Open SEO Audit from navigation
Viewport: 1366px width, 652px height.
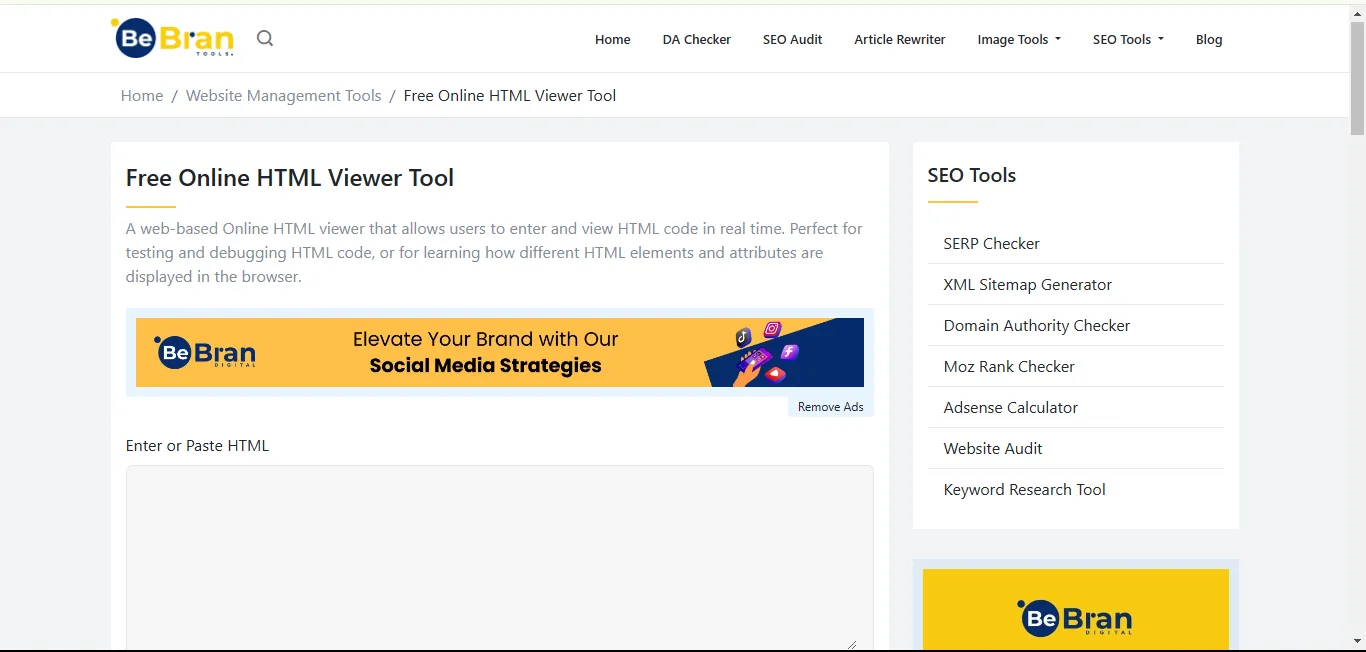tap(792, 40)
